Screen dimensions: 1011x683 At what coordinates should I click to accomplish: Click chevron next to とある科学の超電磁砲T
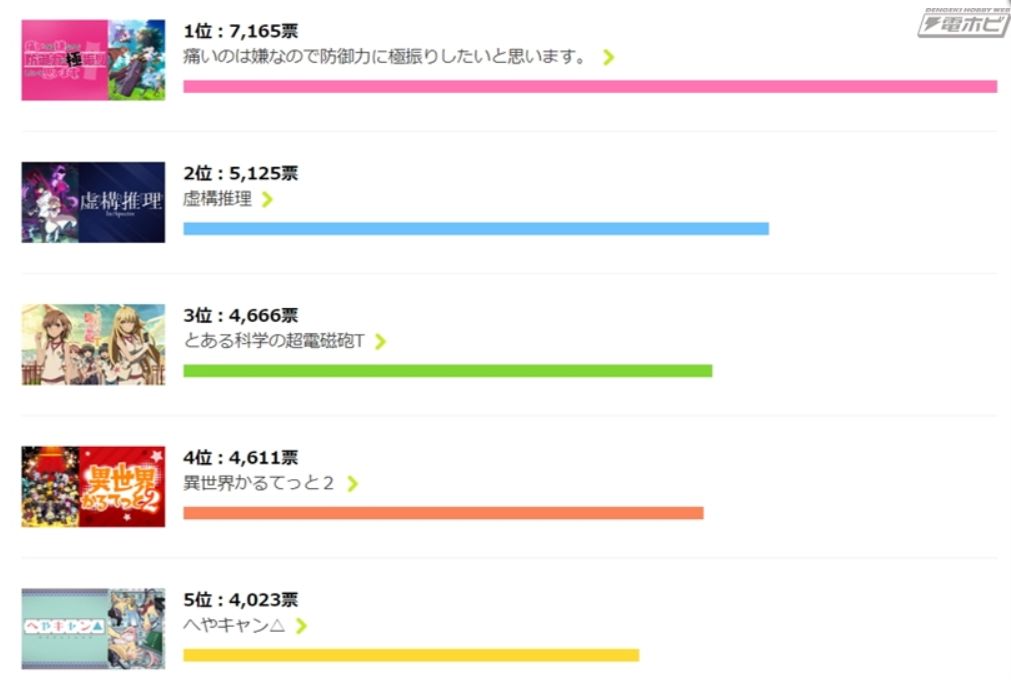[x=380, y=341]
